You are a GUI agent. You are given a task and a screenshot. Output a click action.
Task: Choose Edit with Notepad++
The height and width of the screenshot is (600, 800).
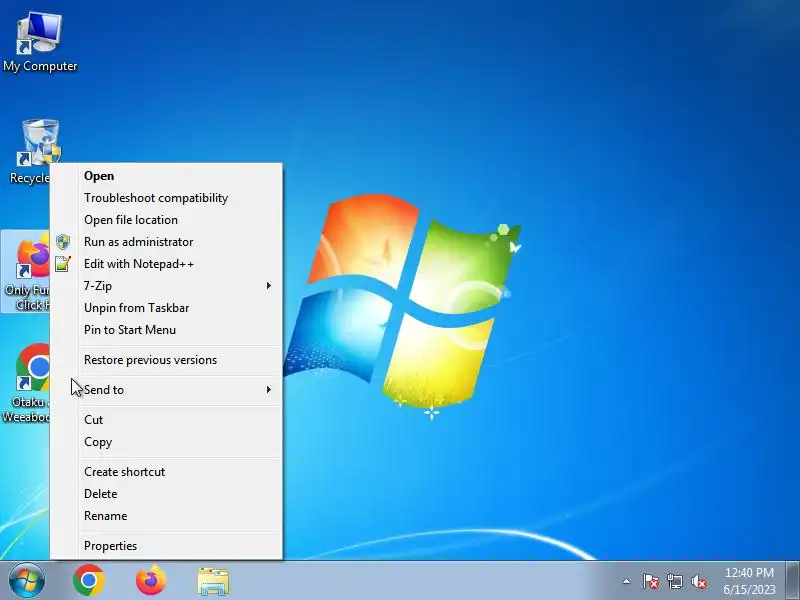[x=166, y=264]
